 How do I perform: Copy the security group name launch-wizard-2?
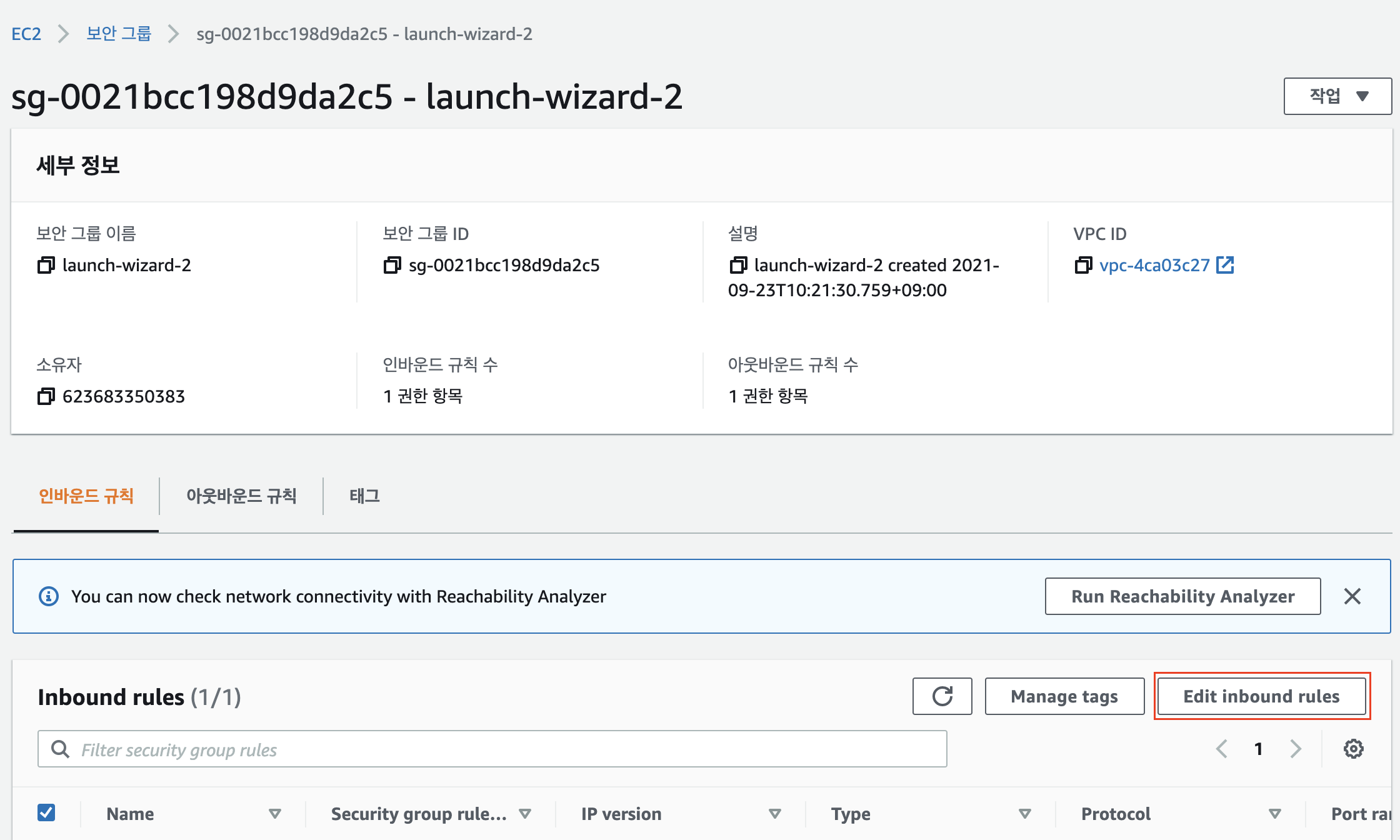click(x=46, y=266)
